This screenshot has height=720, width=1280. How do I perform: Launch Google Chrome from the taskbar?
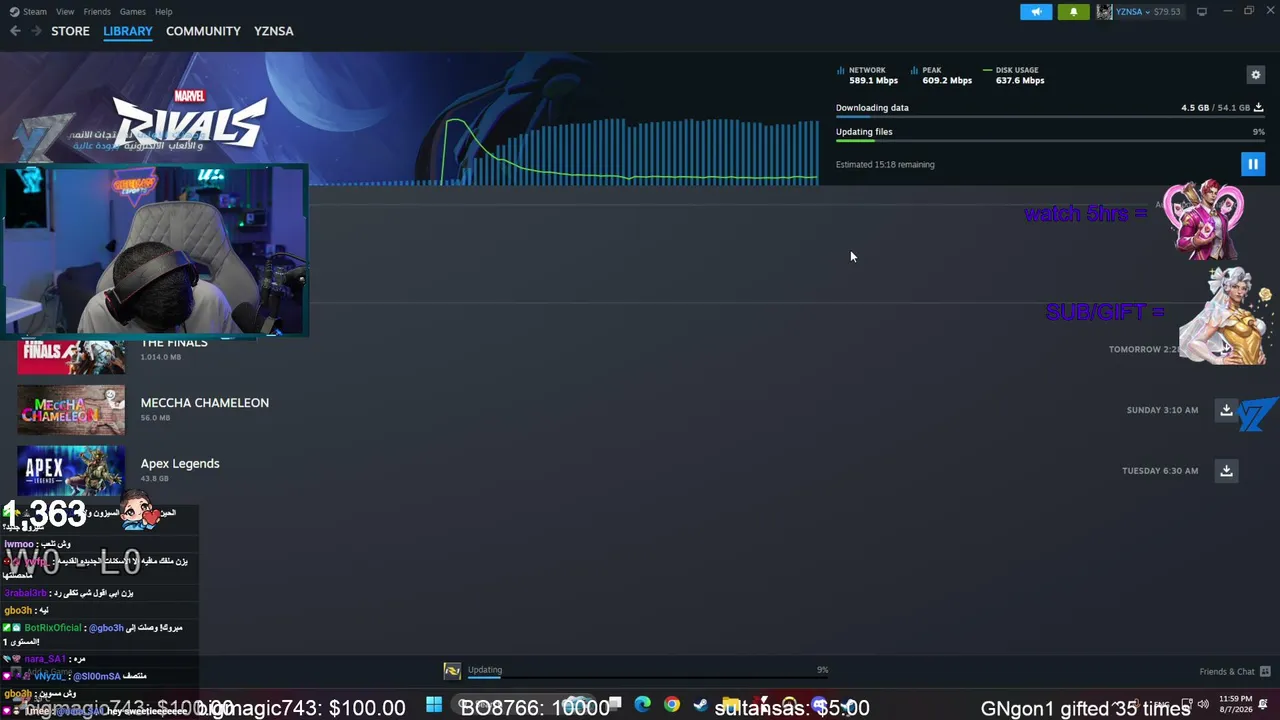point(672,705)
